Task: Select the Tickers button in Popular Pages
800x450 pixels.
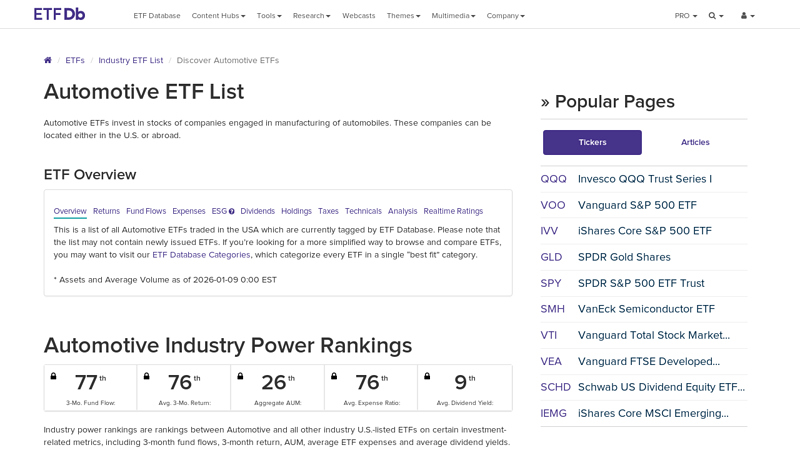Action: [592, 142]
